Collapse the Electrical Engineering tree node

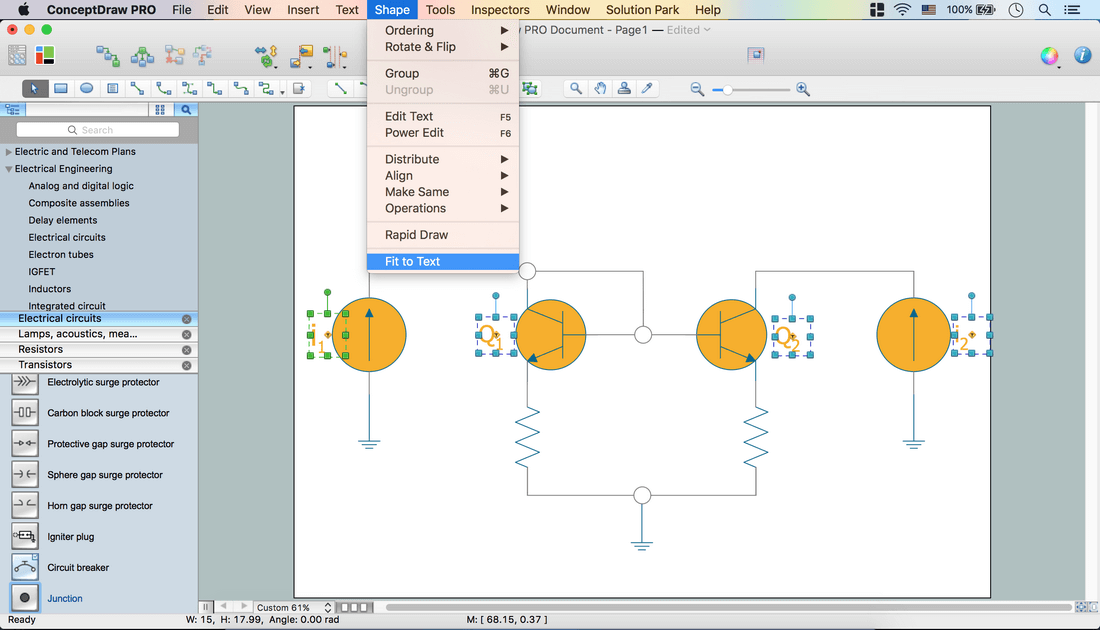9,169
